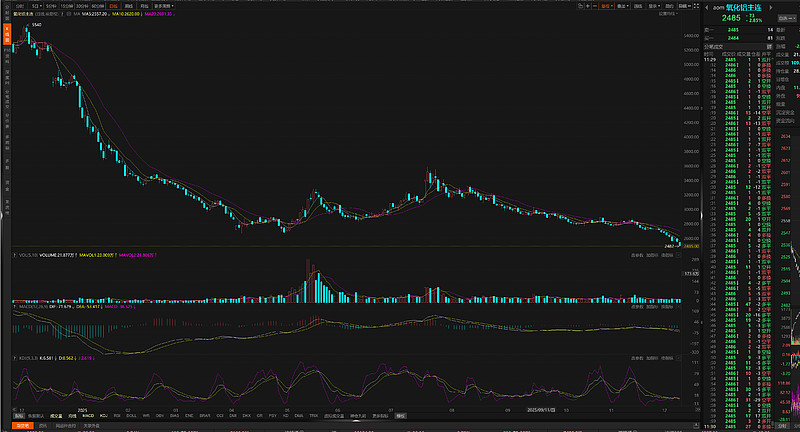Click the 更多指标 more indicators button
800x432 pixels.
380,416
